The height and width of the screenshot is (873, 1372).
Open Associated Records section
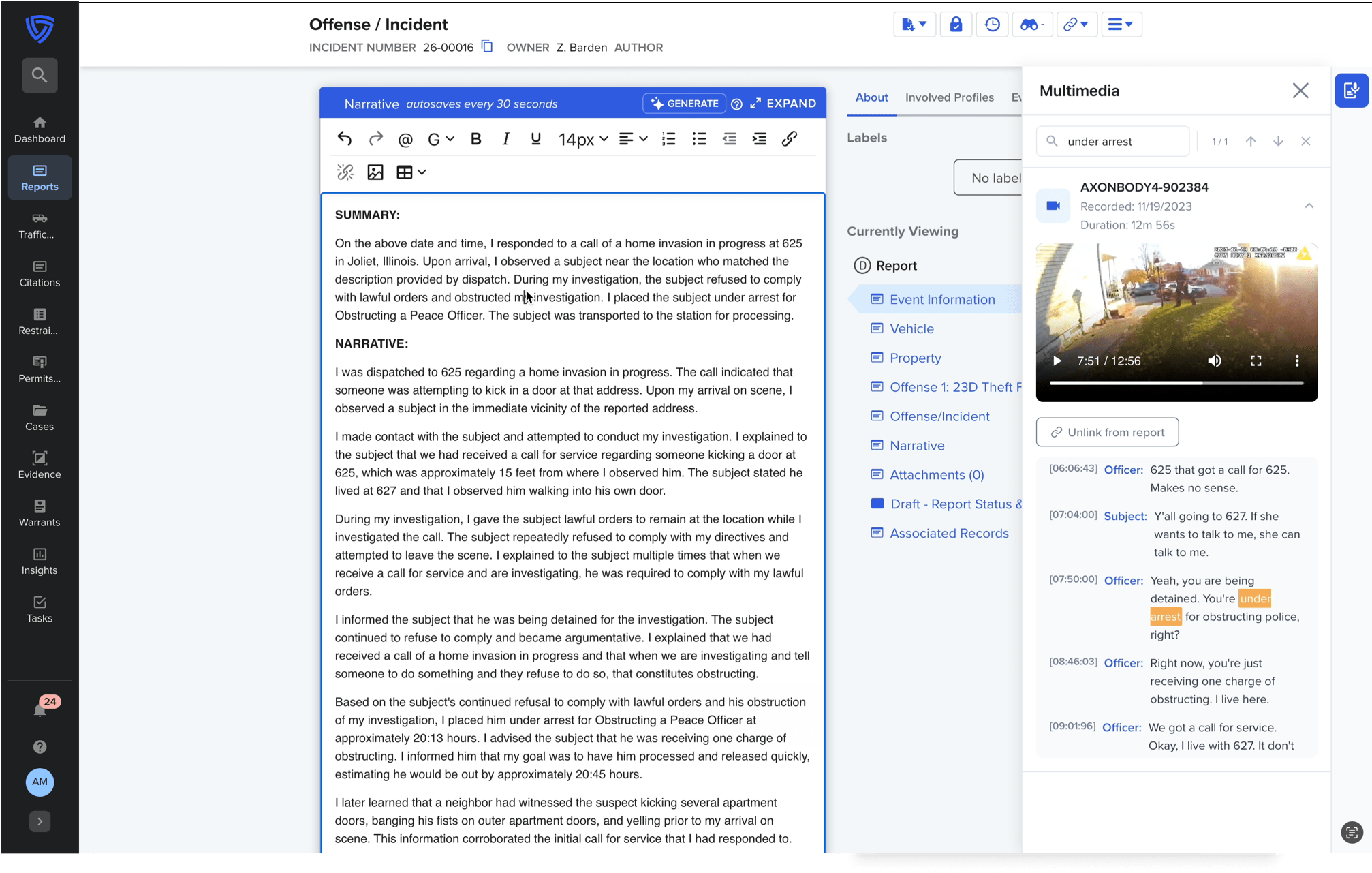(948, 534)
